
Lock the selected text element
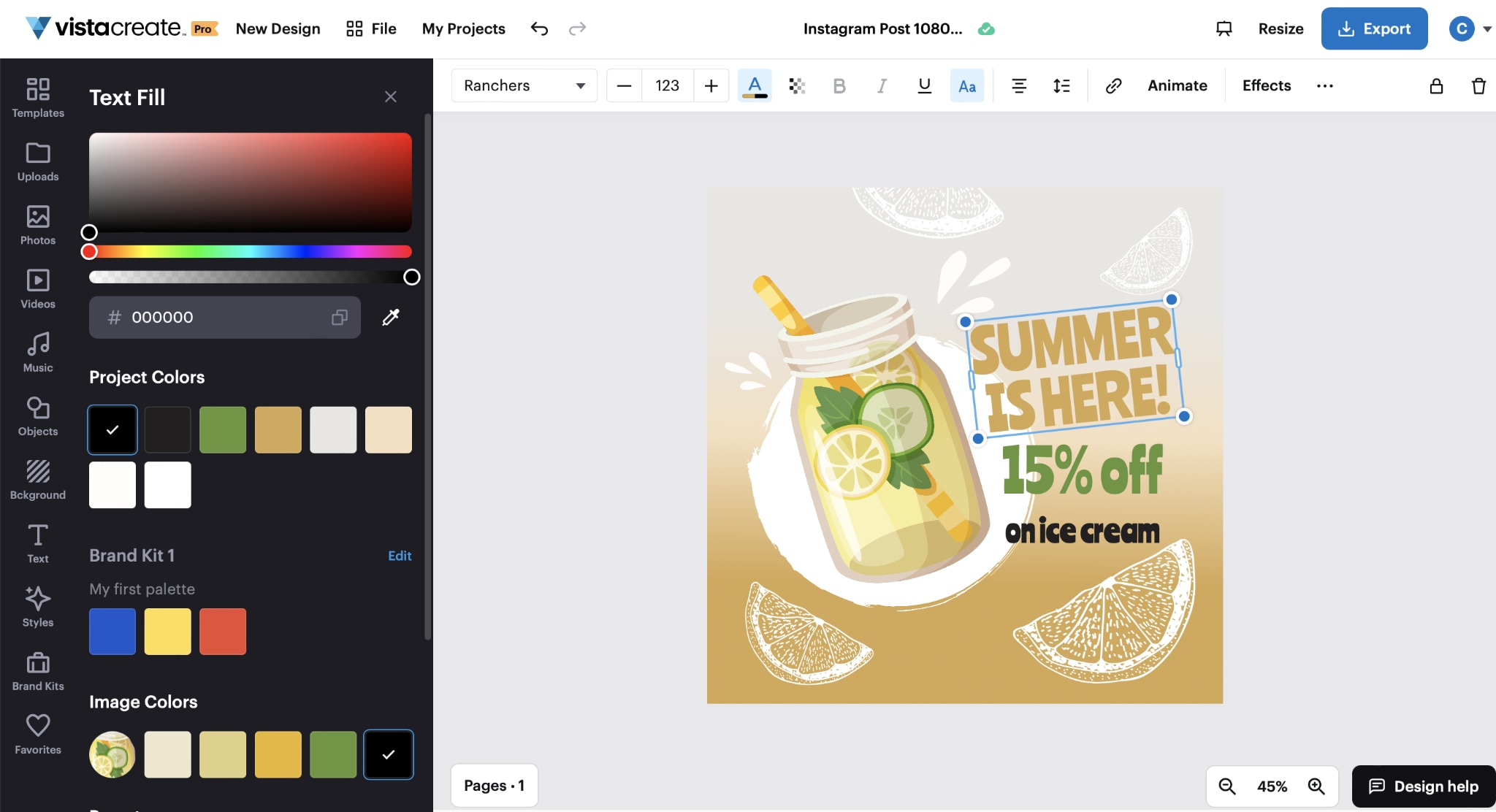1436,85
